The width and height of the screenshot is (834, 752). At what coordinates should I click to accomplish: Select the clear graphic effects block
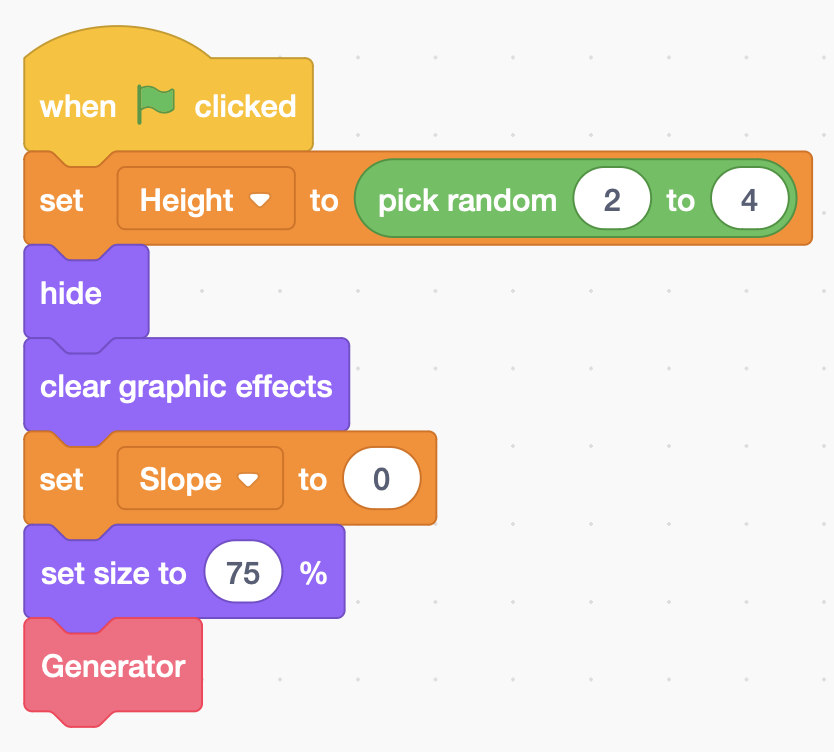[186, 386]
